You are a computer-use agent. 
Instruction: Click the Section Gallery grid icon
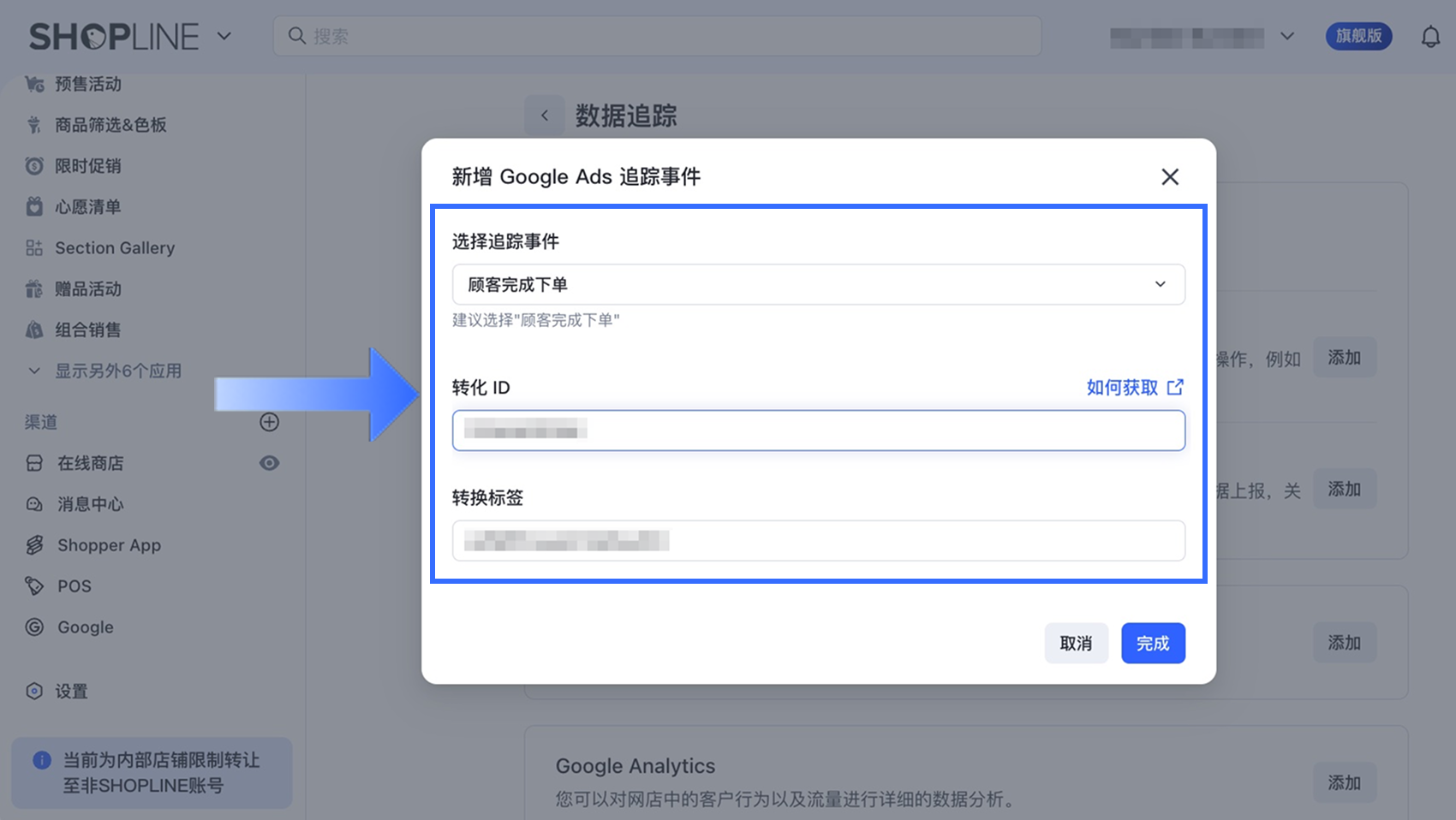click(34, 248)
